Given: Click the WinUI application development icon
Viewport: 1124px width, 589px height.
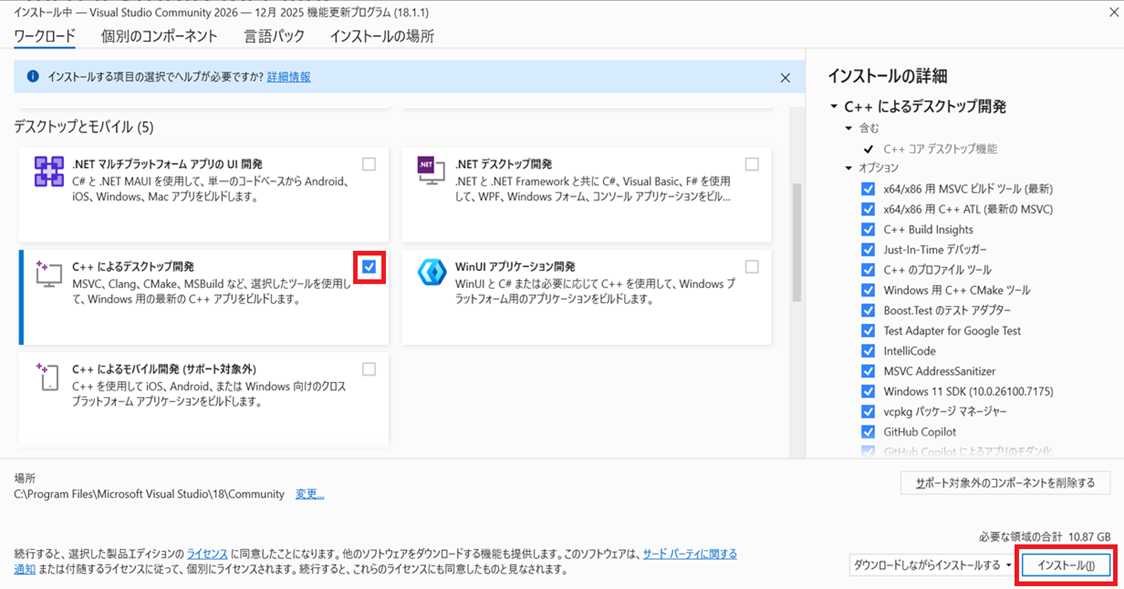Looking at the screenshot, I should [x=431, y=273].
